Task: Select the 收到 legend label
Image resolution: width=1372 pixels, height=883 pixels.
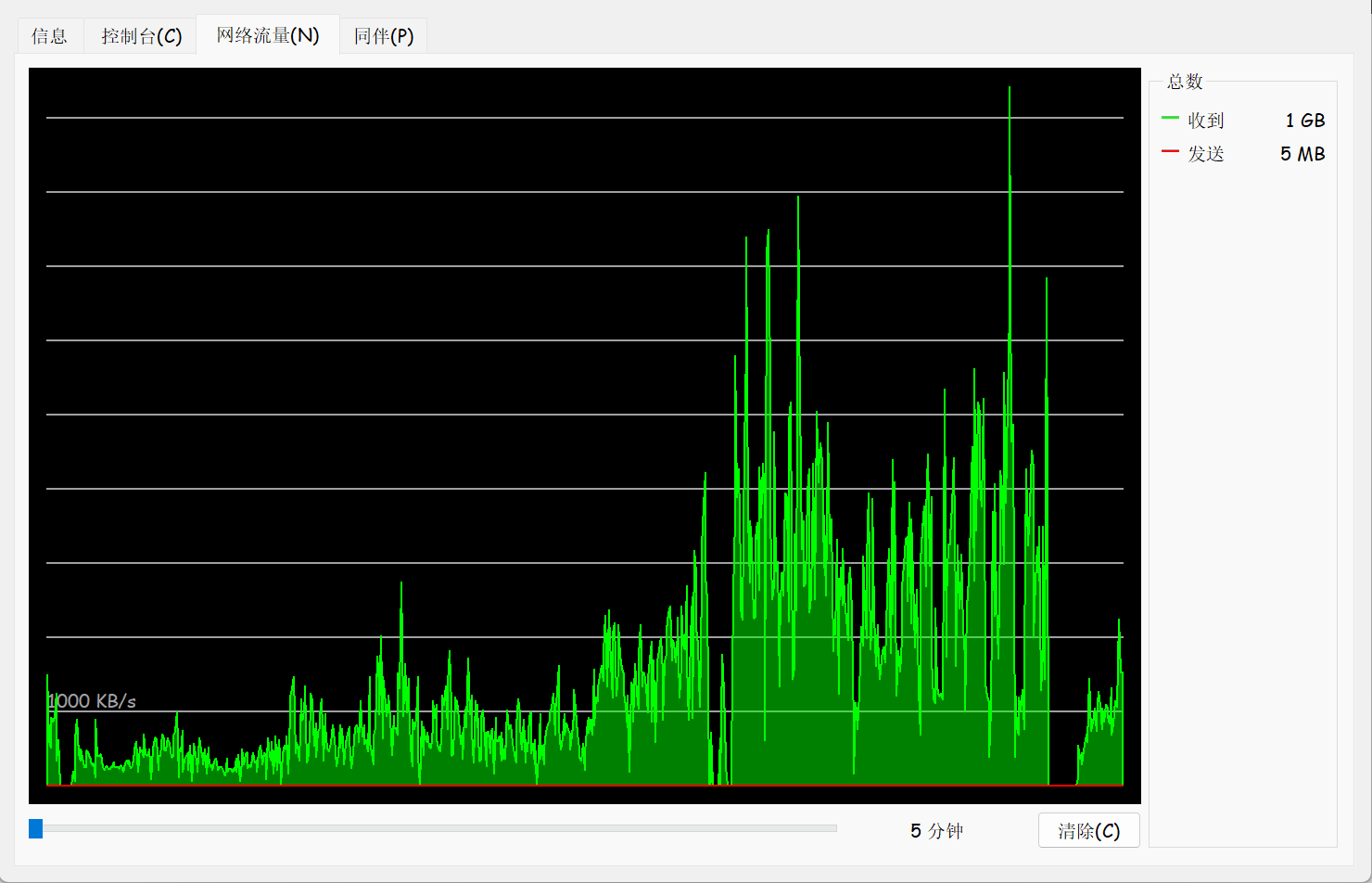Action: coord(1206,121)
